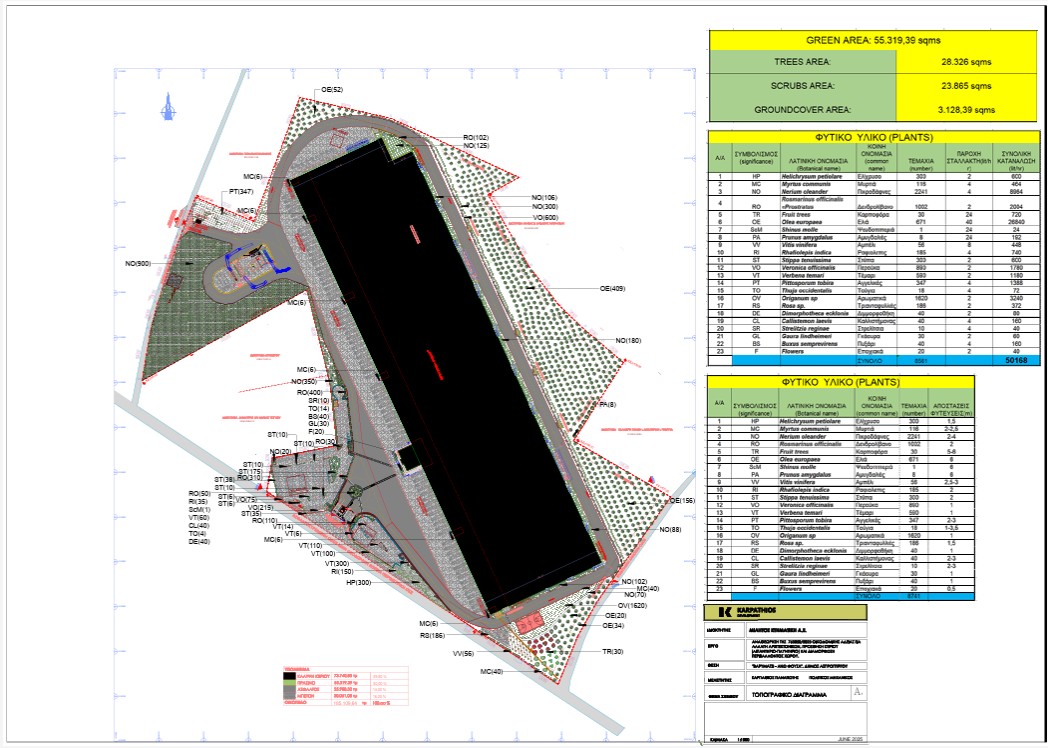Select the PT(347) plant callout
Screen dimensions: 1048x748
click(241, 190)
